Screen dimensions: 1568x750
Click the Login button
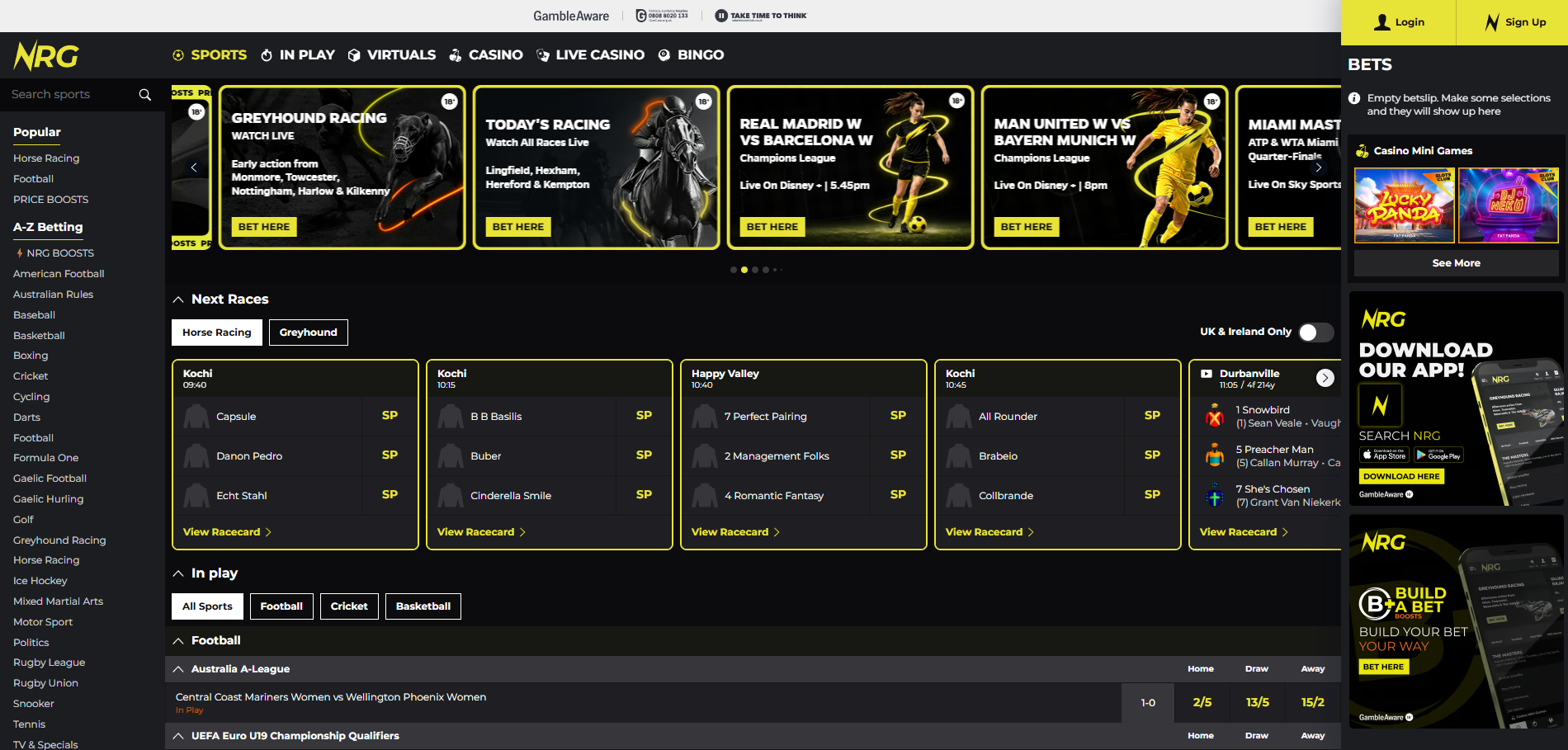1400,22
